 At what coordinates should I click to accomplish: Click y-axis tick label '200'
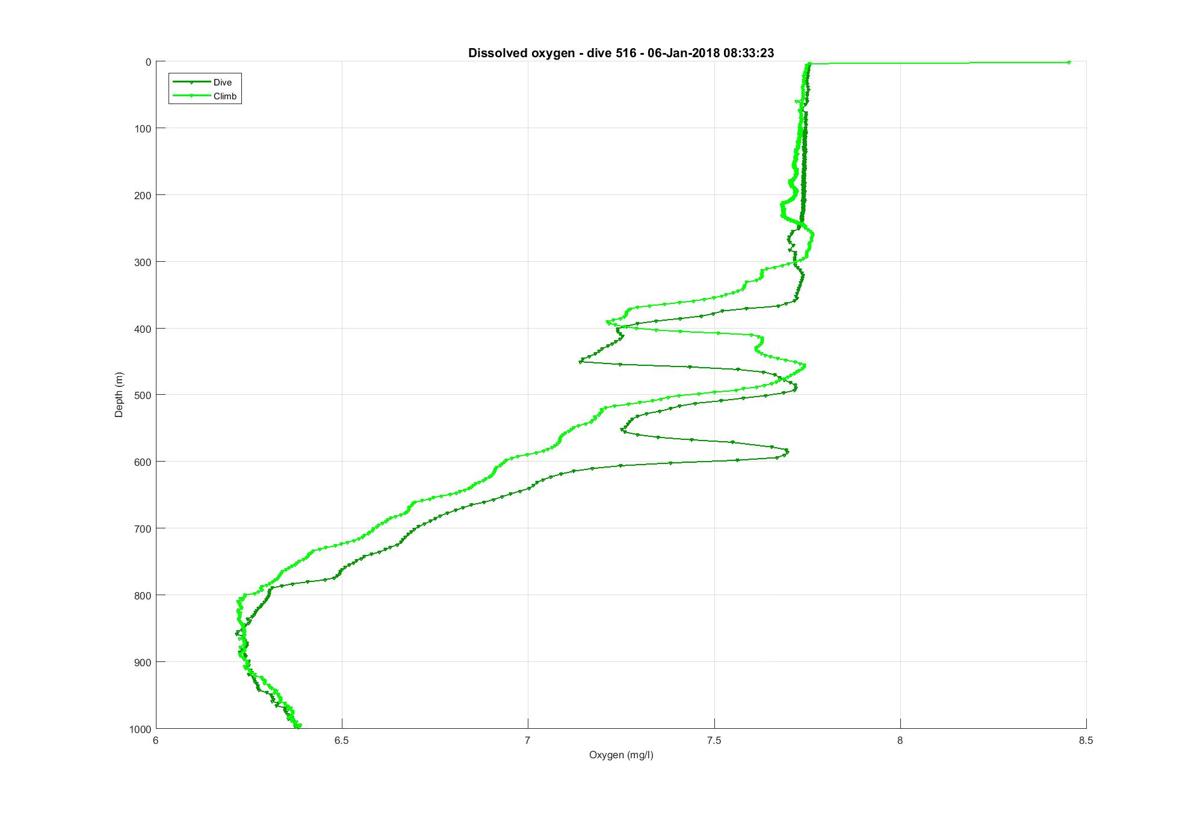click(142, 195)
